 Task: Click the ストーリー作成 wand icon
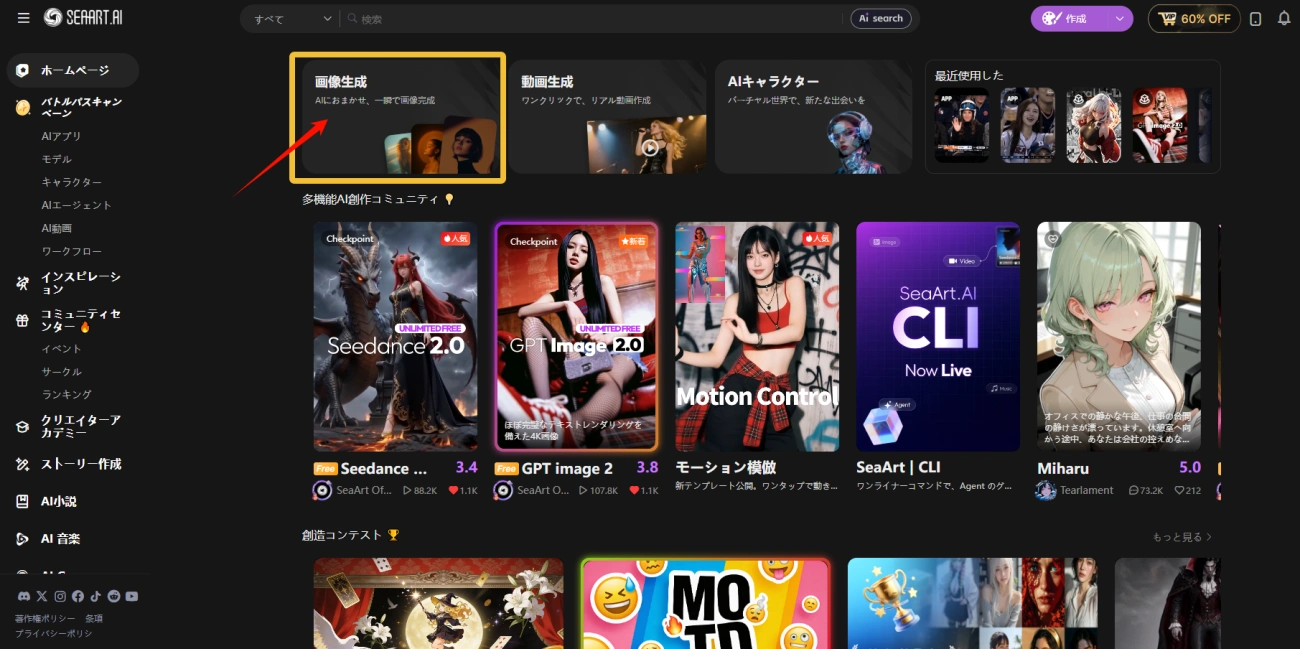click(x=22, y=464)
